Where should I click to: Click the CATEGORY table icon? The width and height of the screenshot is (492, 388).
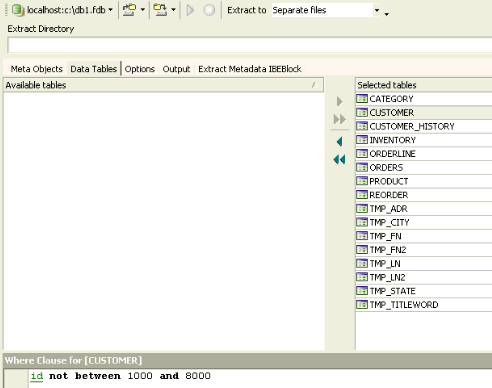pyautogui.click(x=362, y=99)
